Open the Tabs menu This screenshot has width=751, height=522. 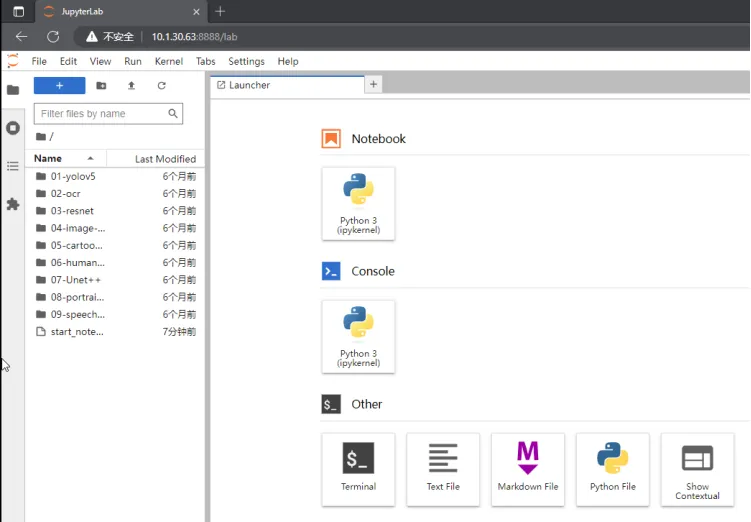pos(205,61)
